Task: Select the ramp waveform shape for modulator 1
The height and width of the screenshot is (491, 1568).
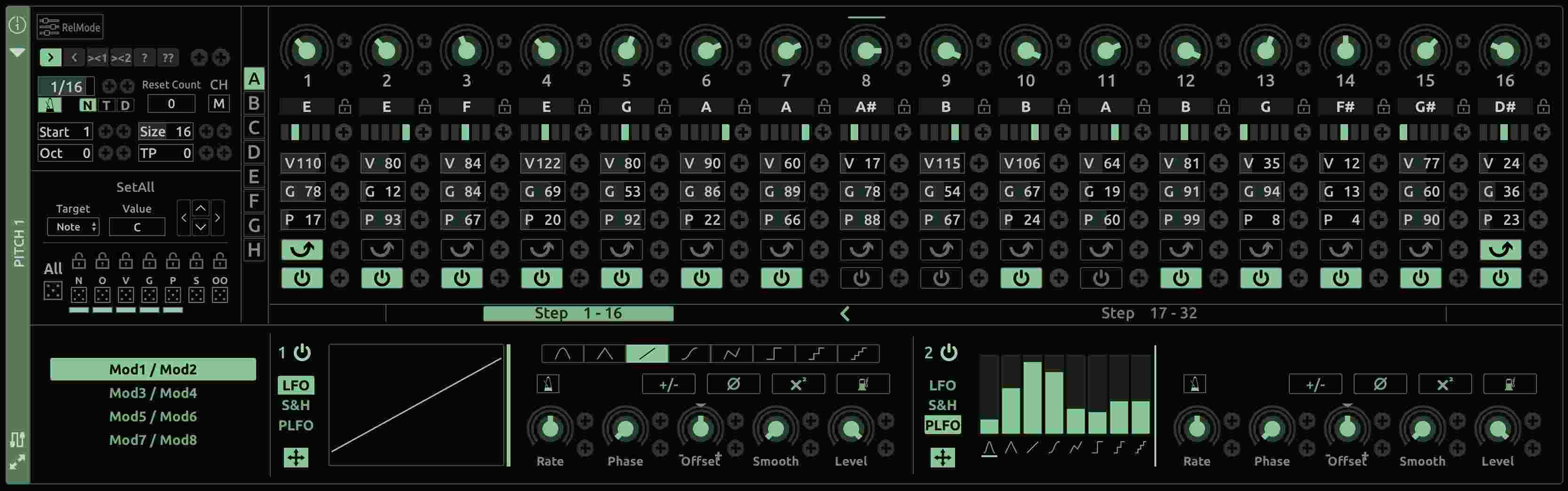Action: point(647,353)
